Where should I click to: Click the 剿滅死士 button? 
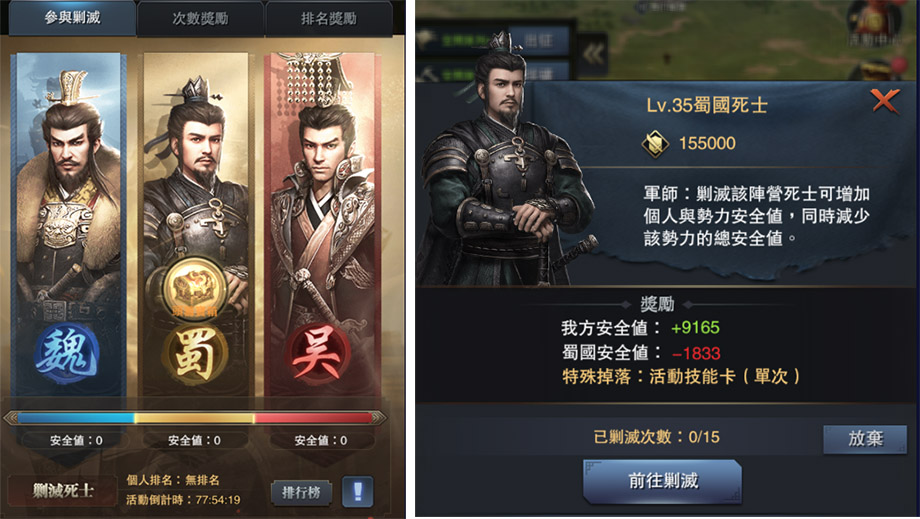63,490
